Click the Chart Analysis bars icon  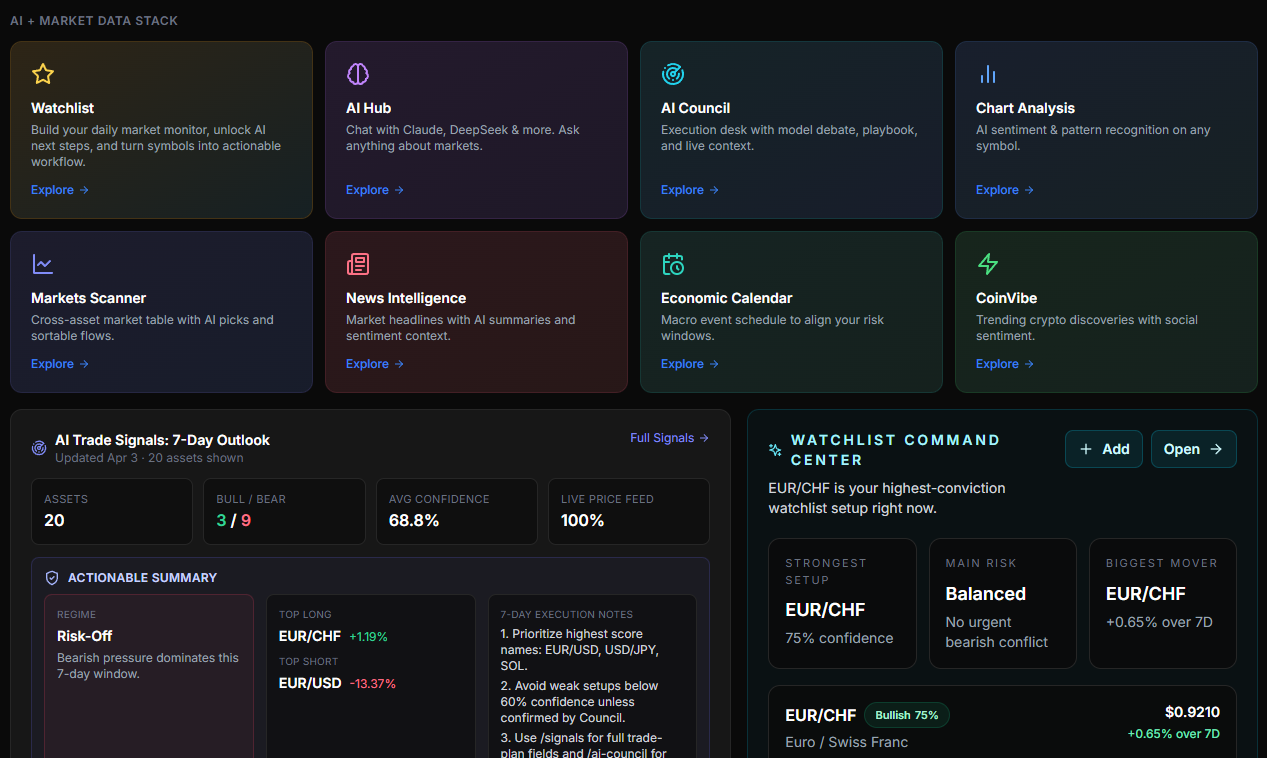point(988,74)
